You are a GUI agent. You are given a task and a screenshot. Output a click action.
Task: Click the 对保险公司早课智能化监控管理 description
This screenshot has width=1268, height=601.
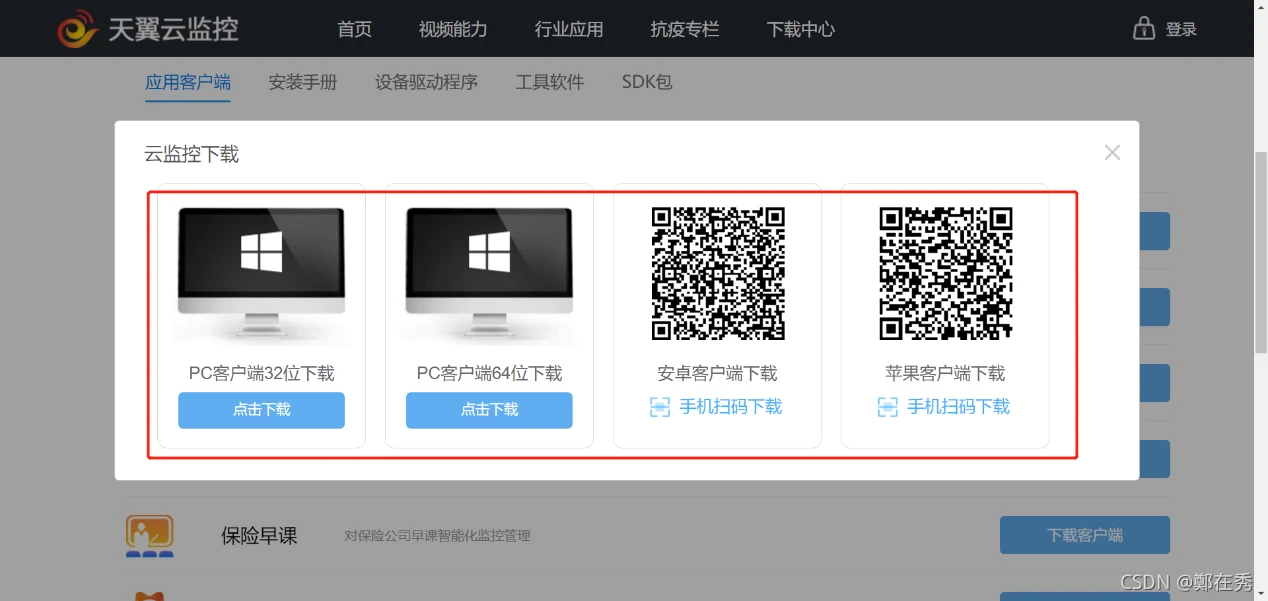pyautogui.click(x=437, y=536)
